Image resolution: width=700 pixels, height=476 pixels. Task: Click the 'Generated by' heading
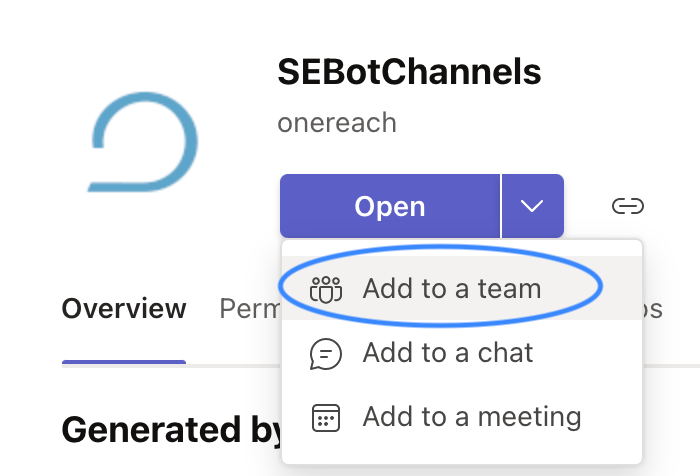[x=172, y=430]
